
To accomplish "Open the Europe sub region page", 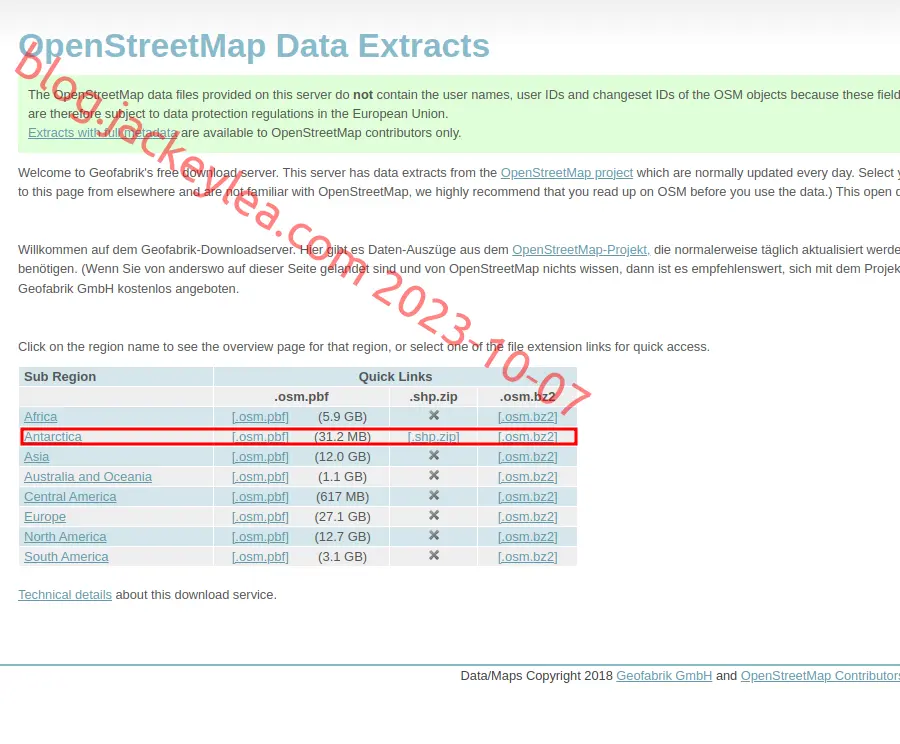I will click(45, 517).
